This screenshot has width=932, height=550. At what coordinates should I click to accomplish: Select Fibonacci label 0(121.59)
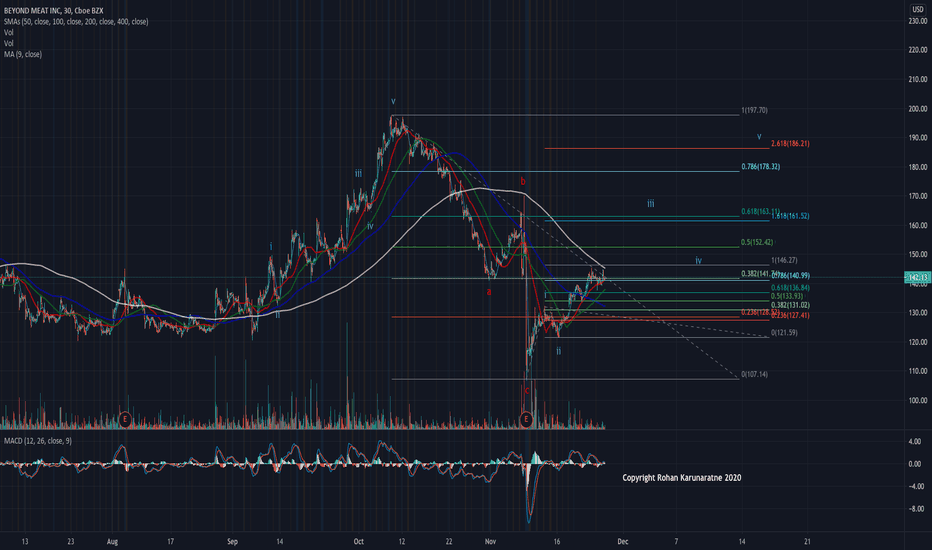coord(784,332)
